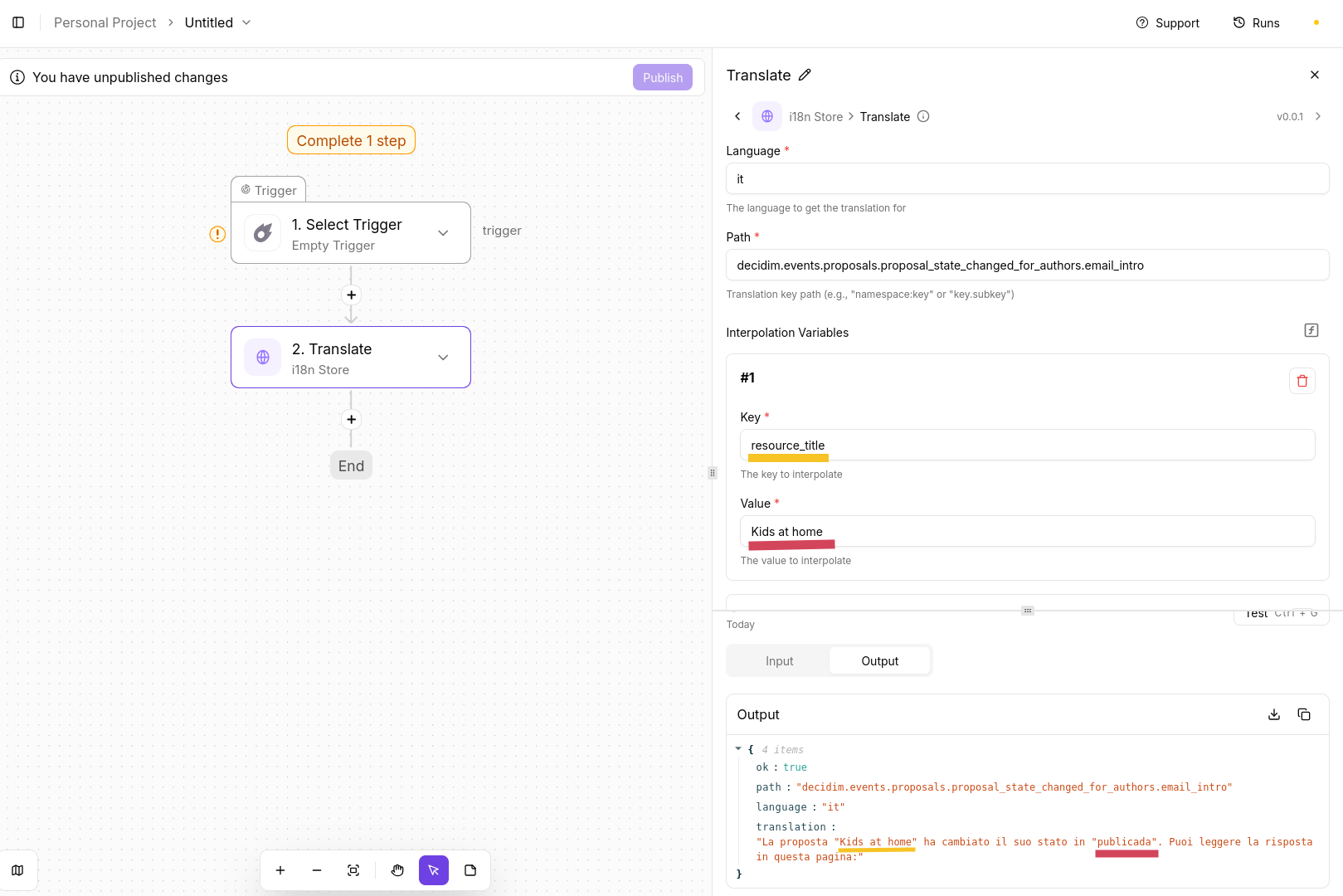Zoom in on the canvas
Viewport: 1343px width, 896px height.
280,870
